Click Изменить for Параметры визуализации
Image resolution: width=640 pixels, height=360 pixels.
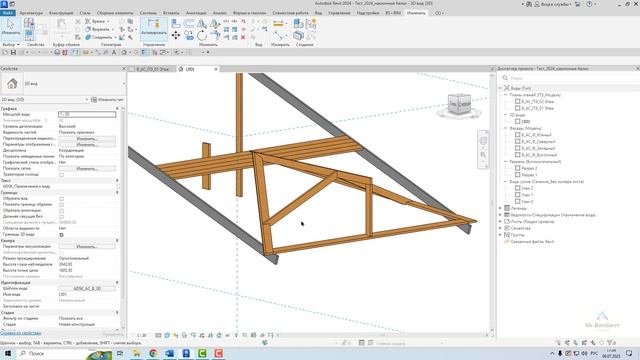pyautogui.click(x=87, y=247)
